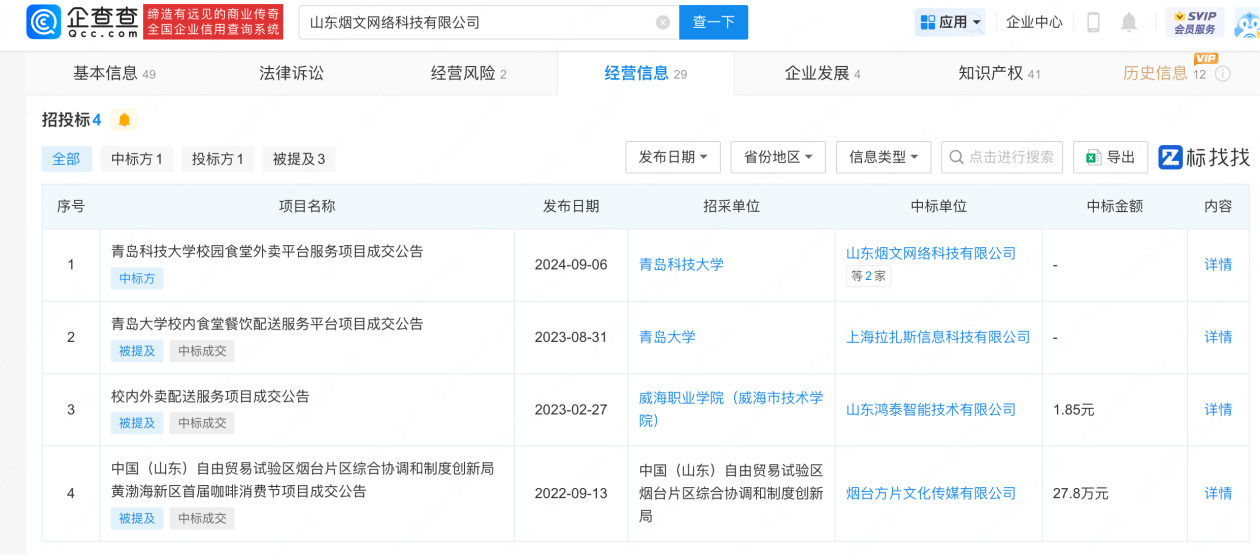Select the 全部 filter chip
This screenshot has width=1260, height=555.
tap(67, 159)
